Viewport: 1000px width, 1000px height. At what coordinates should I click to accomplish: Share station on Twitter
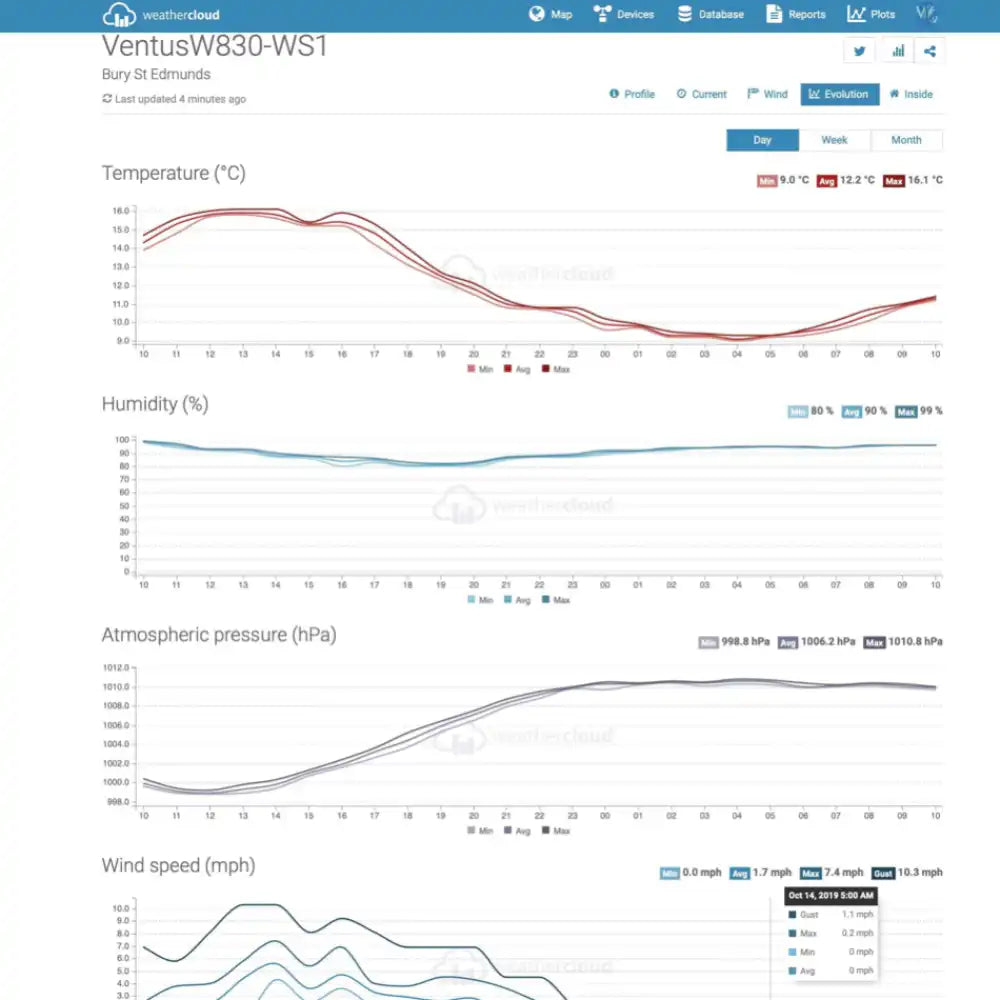[859, 51]
